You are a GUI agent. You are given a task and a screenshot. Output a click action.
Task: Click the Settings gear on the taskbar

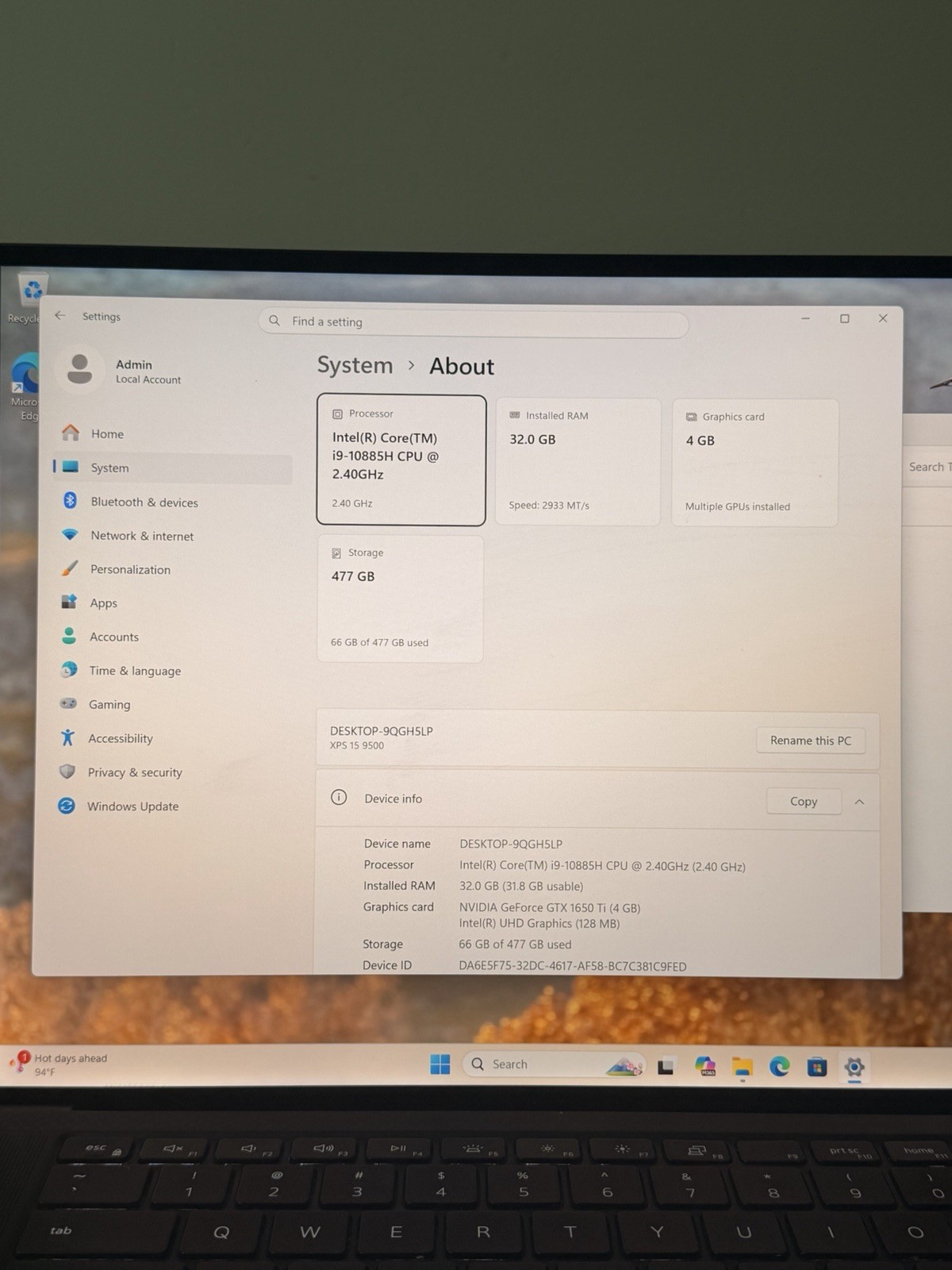[854, 1068]
